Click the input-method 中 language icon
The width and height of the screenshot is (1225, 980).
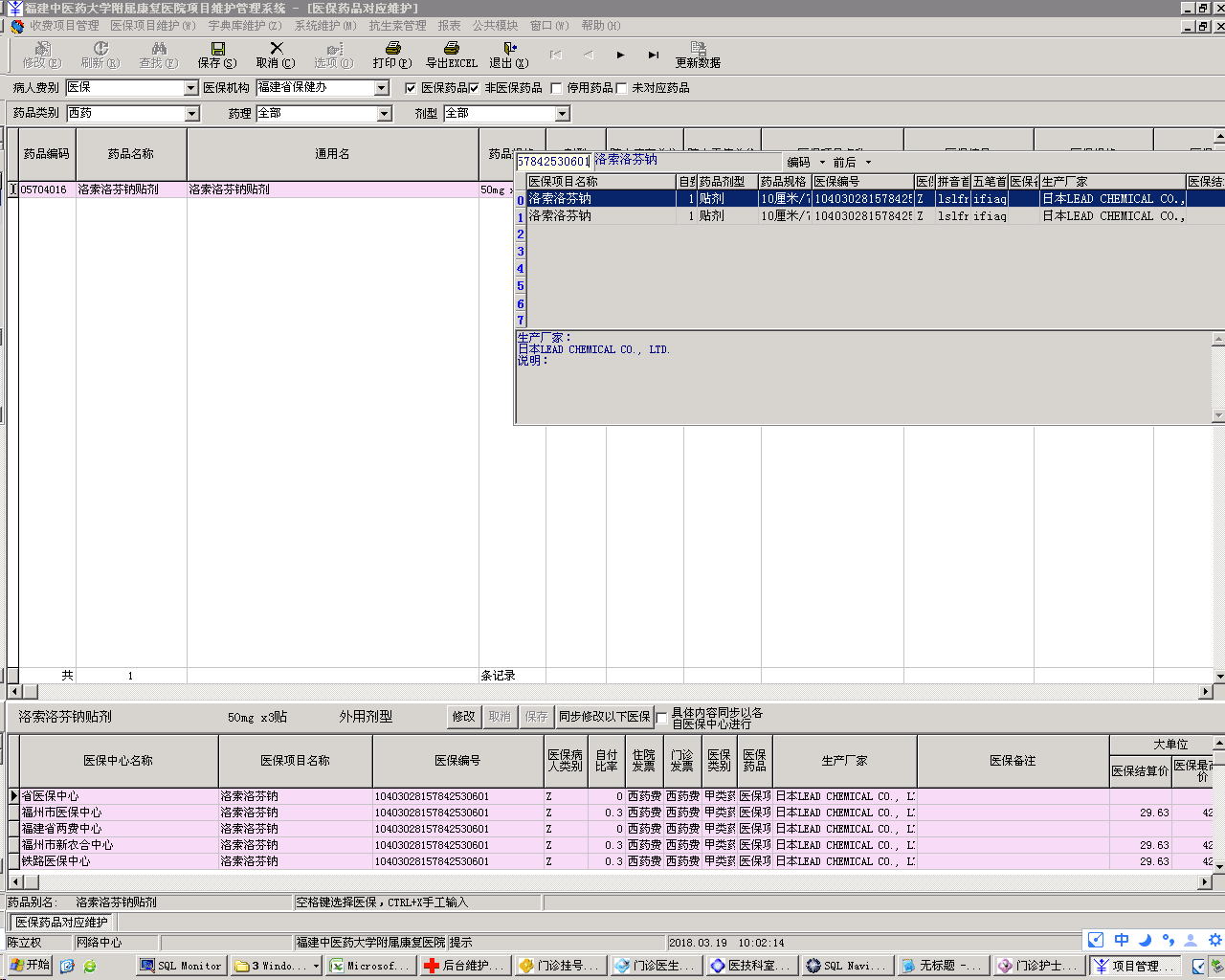point(1121,940)
